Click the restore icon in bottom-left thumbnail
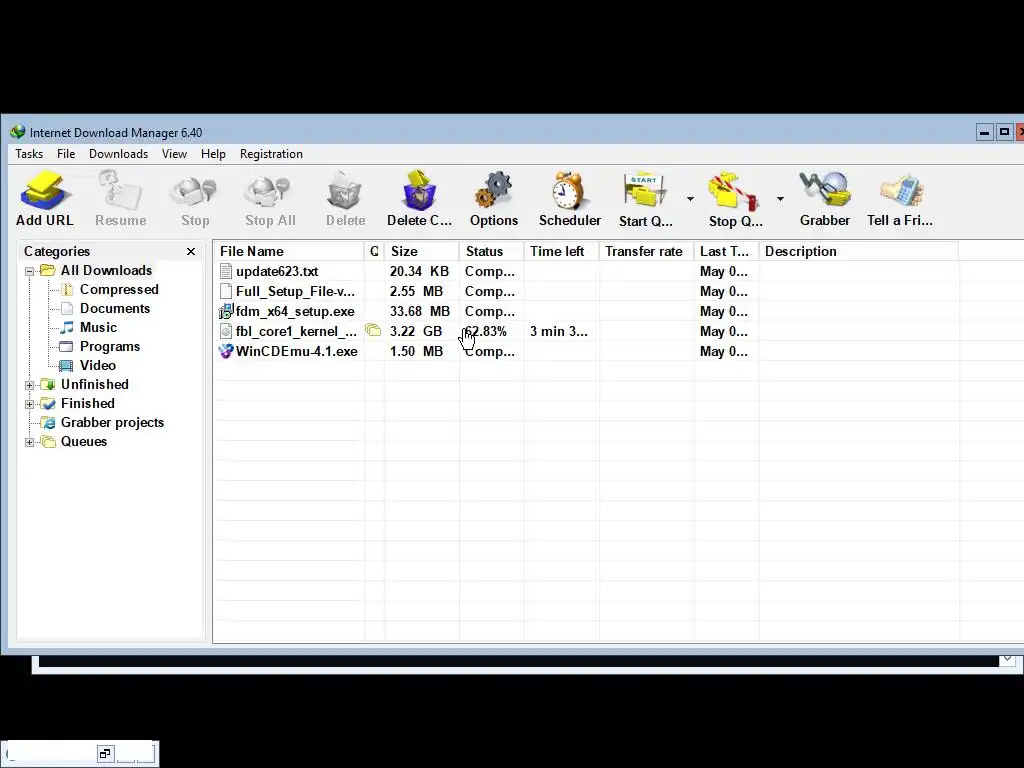Screen dimensions: 1024x768 [105, 754]
